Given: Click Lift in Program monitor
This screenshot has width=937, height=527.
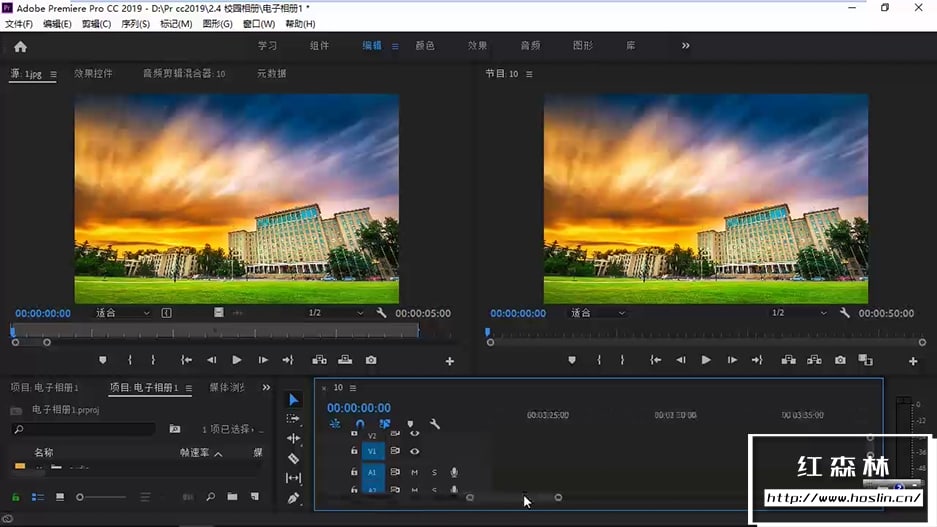Looking at the screenshot, I should click(788, 360).
